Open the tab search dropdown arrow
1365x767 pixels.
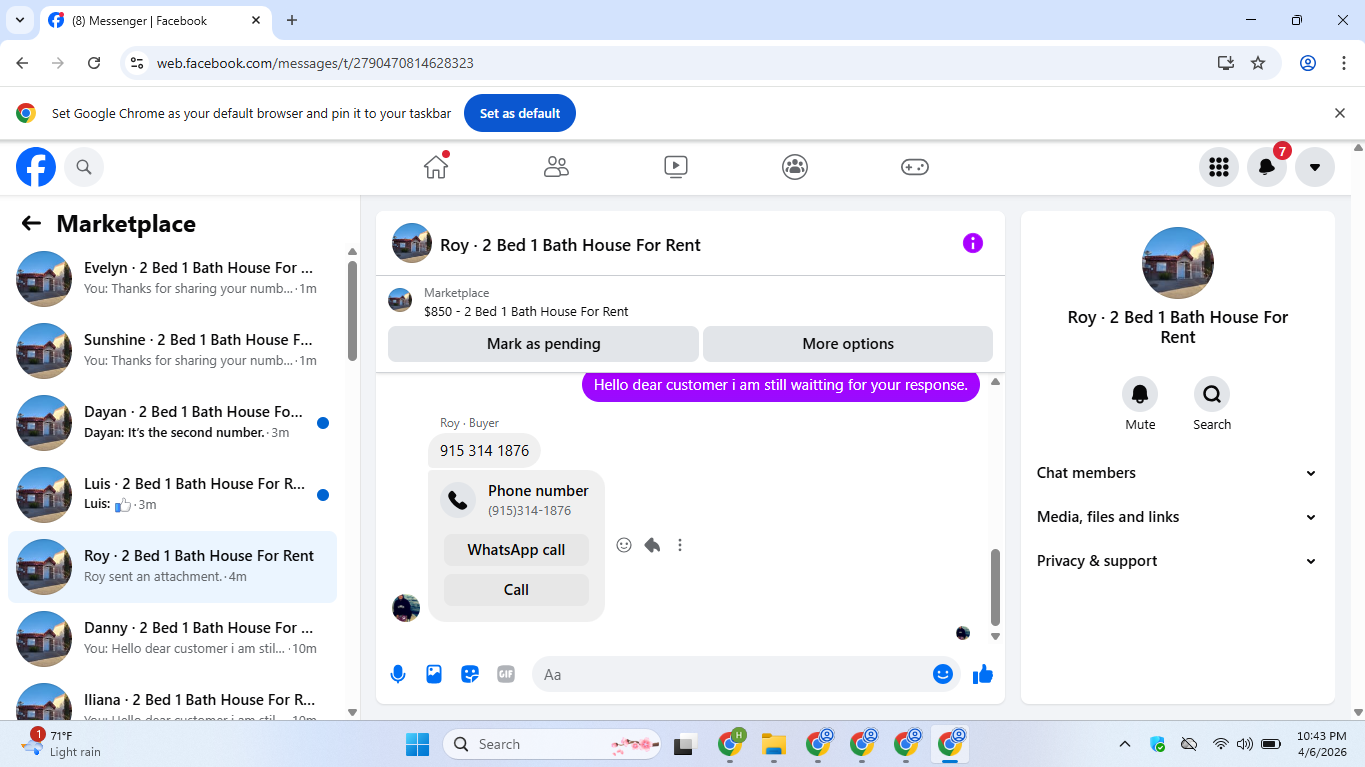[19, 20]
